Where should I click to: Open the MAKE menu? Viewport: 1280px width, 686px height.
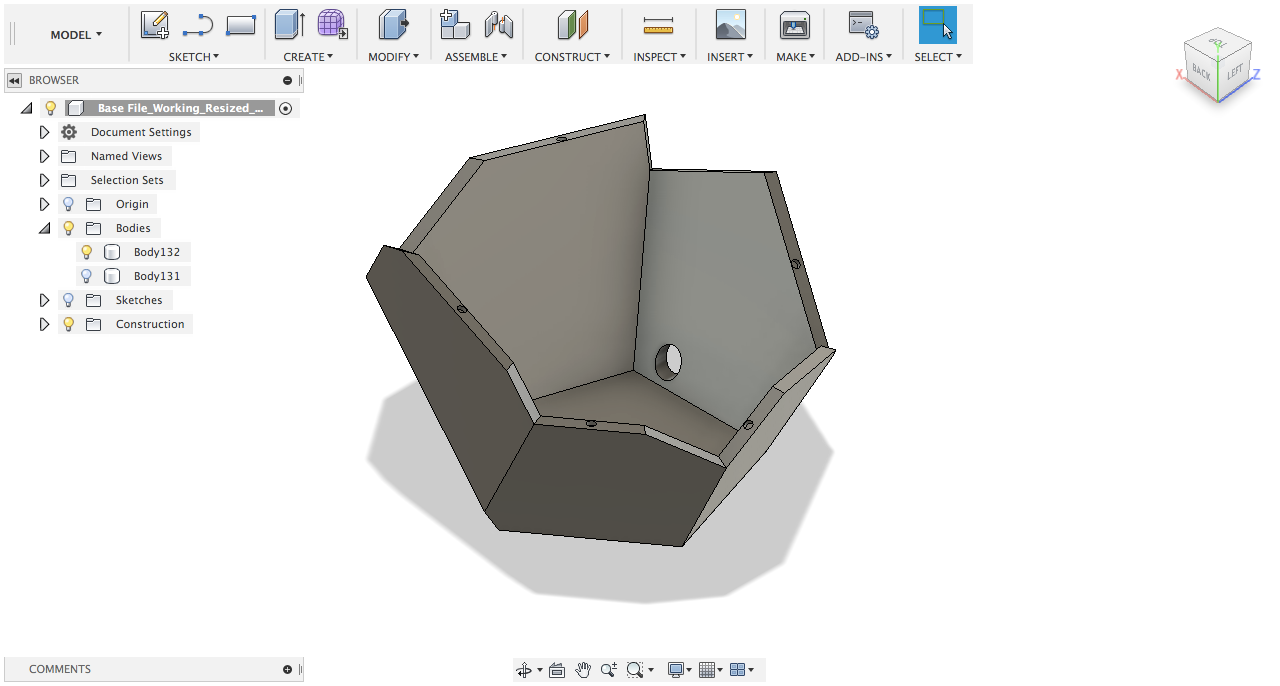click(x=795, y=57)
